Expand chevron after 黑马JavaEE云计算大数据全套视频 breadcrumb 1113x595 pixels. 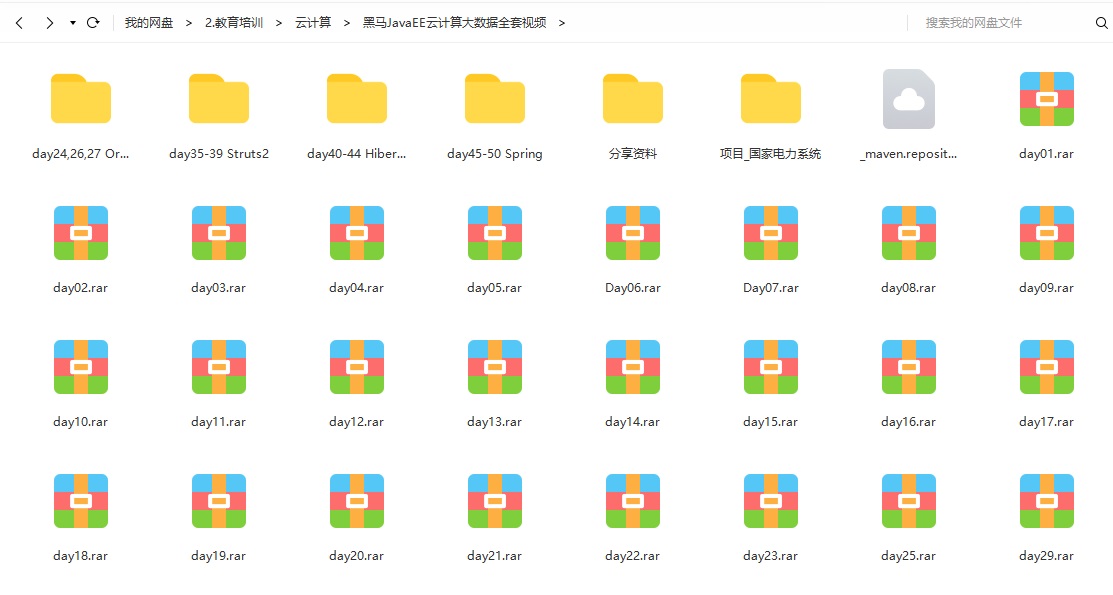(x=561, y=23)
